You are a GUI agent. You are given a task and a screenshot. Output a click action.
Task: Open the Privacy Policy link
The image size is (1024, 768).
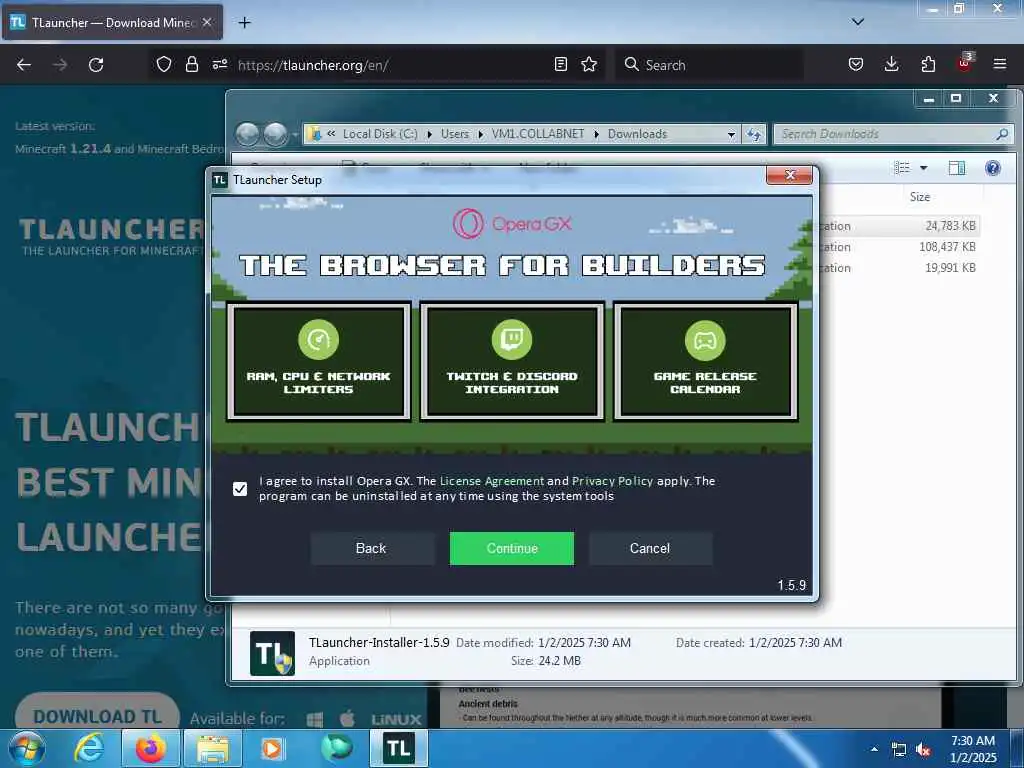coord(612,481)
